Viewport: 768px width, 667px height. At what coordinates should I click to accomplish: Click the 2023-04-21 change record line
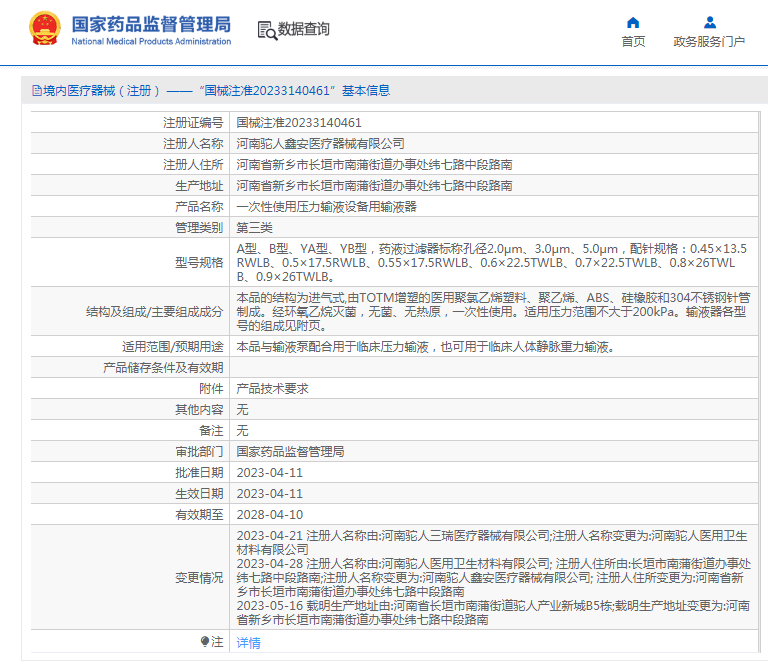pyautogui.click(x=492, y=543)
